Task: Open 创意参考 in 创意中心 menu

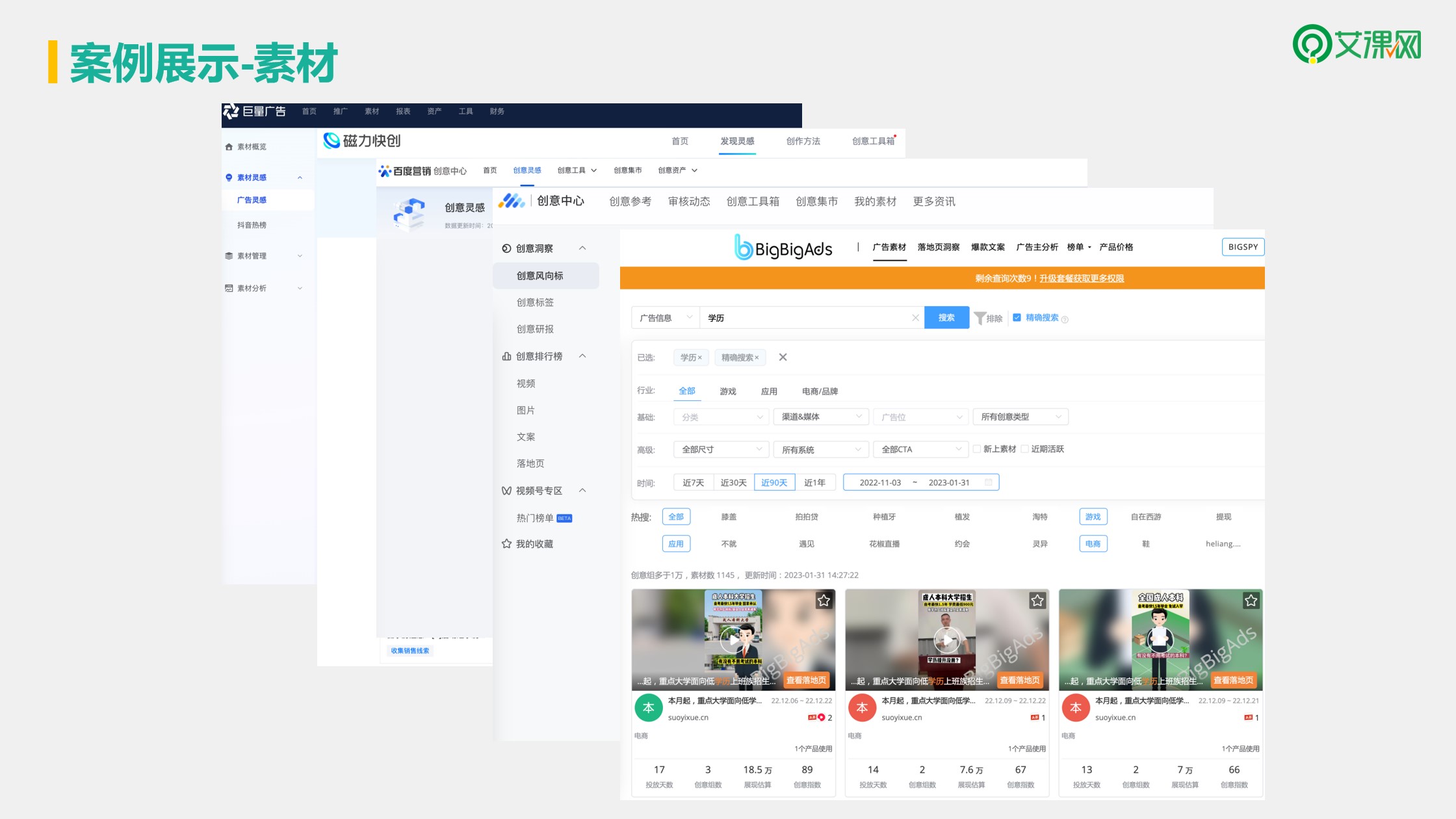Action: [630, 201]
